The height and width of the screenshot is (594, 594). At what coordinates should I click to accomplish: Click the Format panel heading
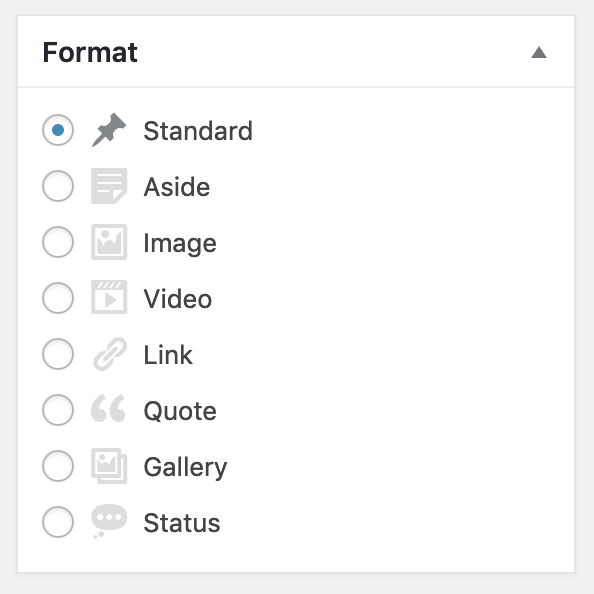click(90, 52)
